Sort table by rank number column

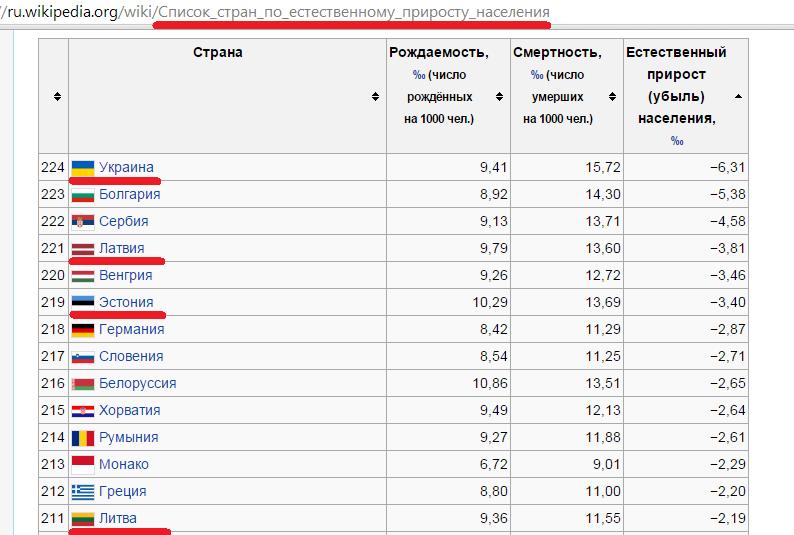point(57,96)
